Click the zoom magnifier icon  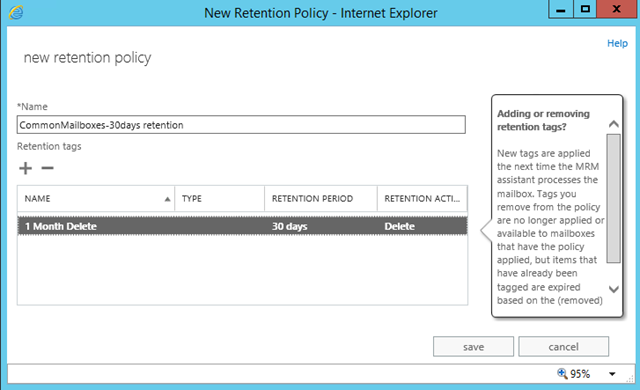(x=562, y=373)
